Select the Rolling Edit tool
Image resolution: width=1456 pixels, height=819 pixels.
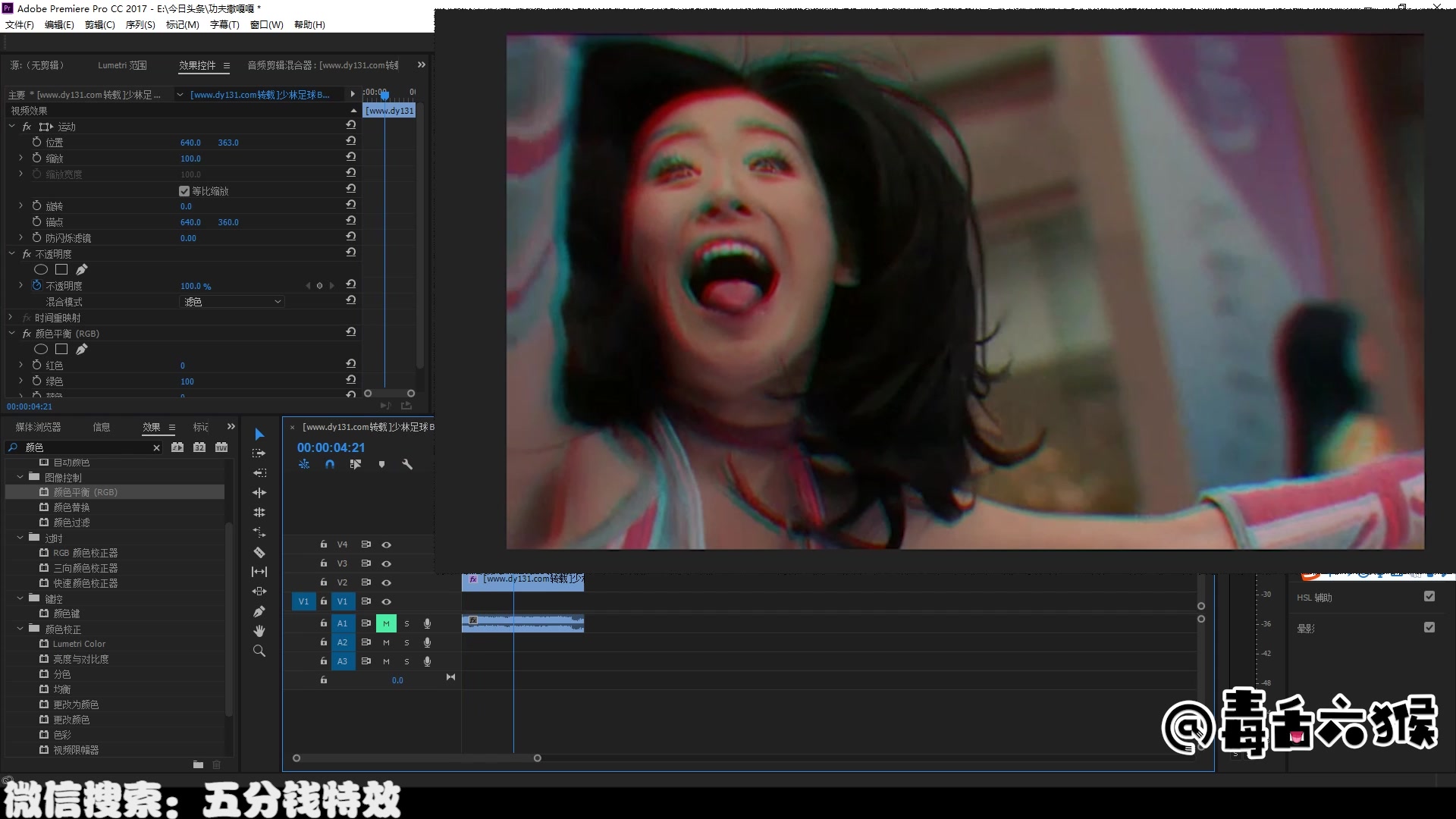click(259, 513)
